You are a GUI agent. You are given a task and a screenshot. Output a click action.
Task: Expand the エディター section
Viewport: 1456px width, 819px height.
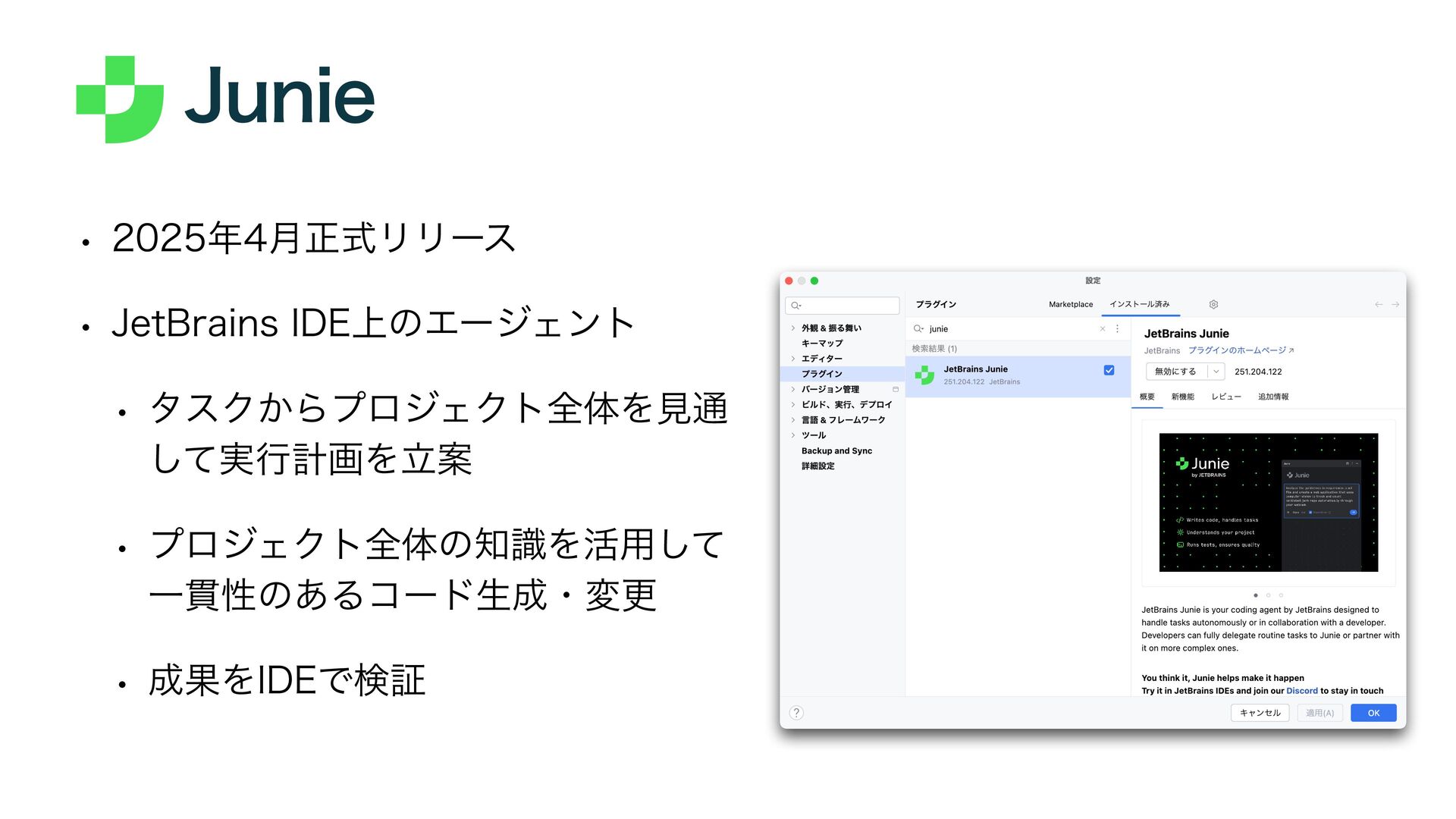[x=793, y=359]
